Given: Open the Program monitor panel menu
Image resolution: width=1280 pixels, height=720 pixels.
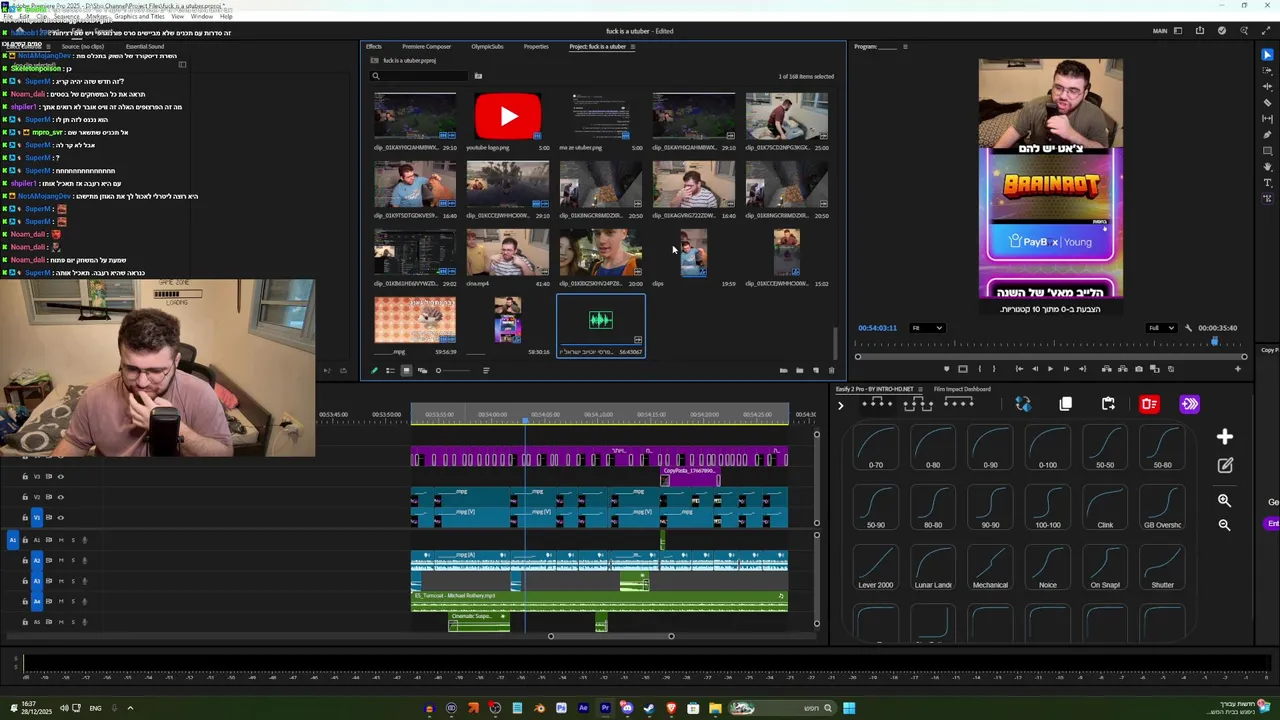Looking at the screenshot, I should click(905, 47).
